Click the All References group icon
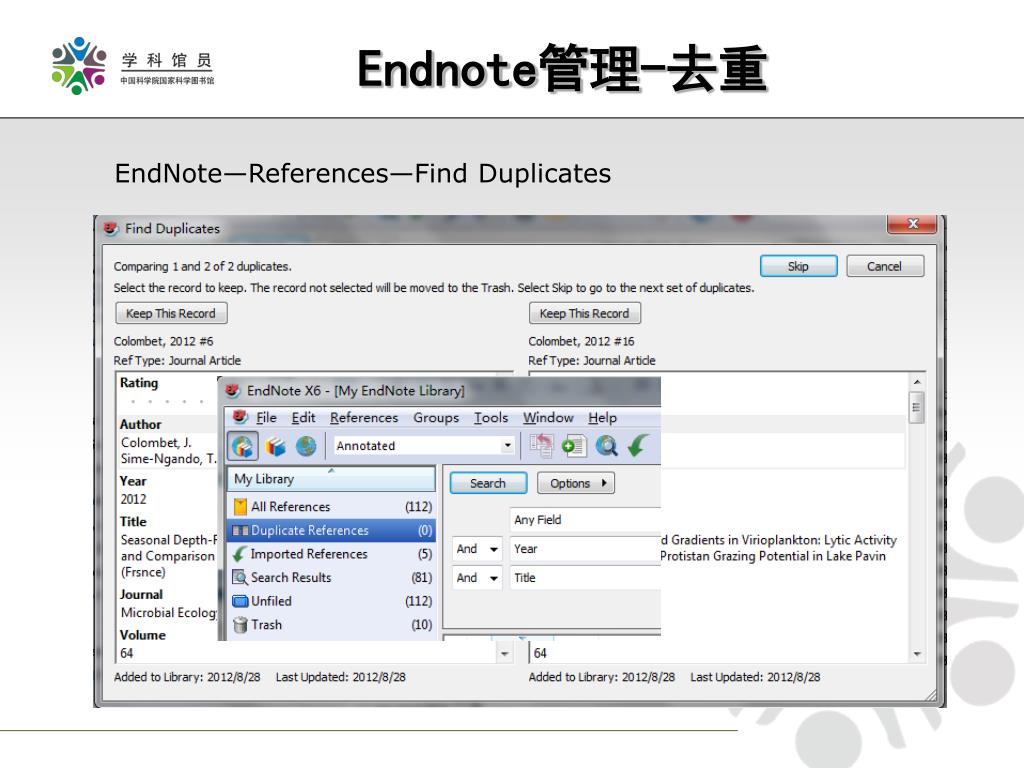The width and height of the screenshot is (1024, 768). [240, 507]
